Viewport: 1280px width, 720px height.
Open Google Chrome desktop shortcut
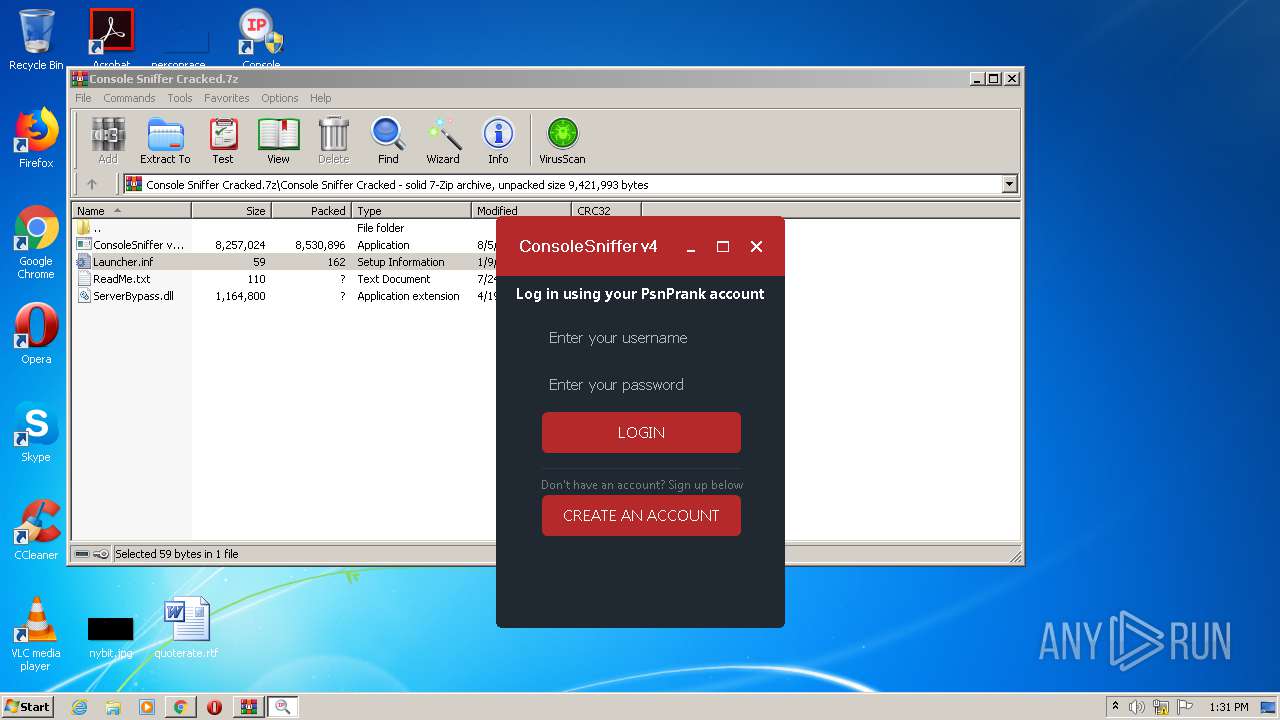(36, 243)
